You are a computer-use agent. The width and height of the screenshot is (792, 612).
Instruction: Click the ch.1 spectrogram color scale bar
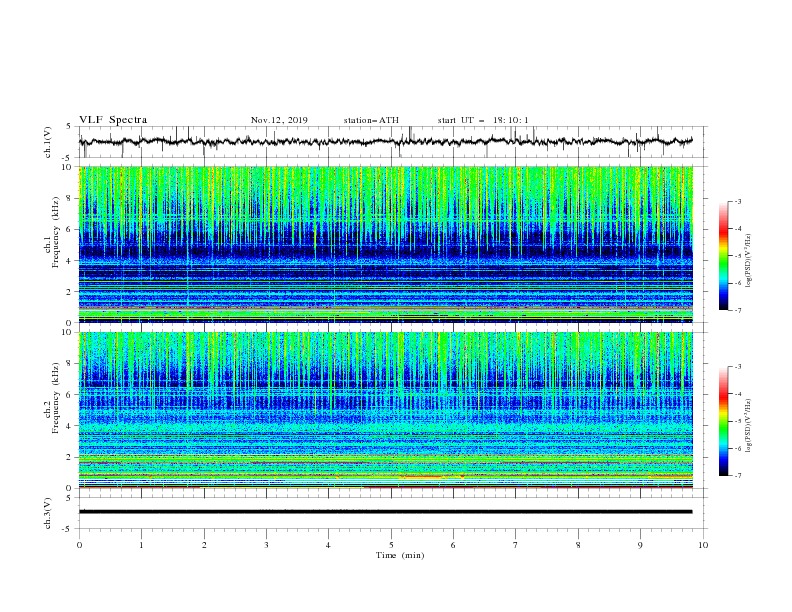pos(723,256)
